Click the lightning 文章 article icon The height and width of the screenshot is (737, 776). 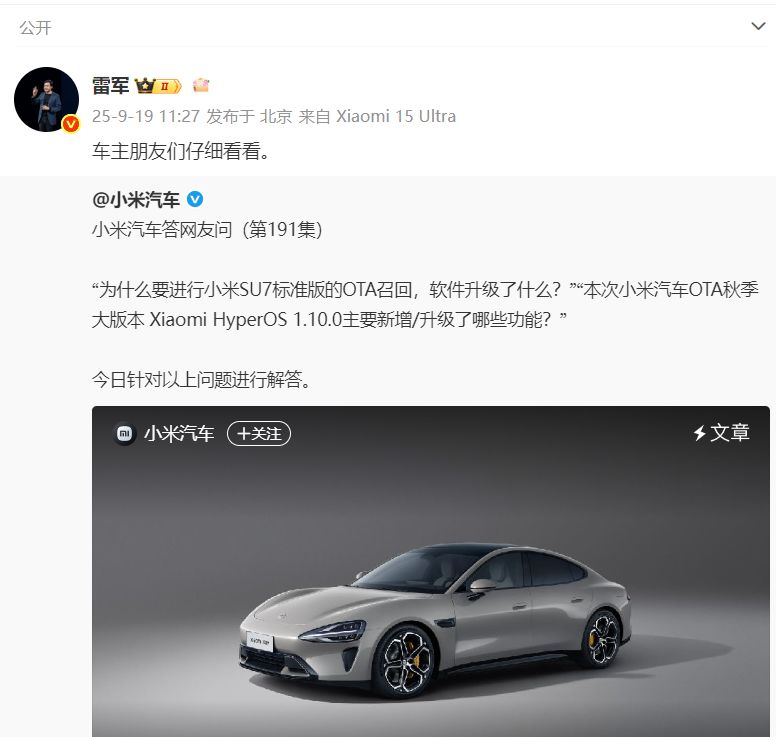(x=721, y=433)
